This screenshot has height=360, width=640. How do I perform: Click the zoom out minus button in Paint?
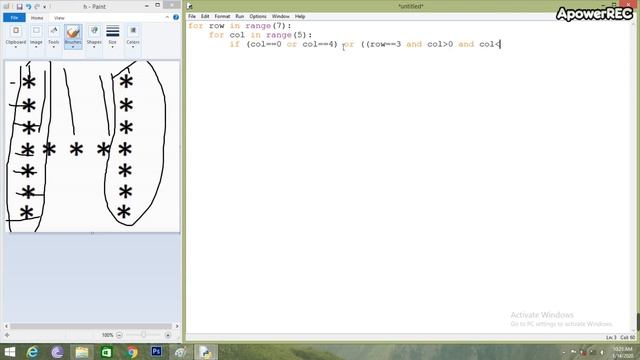(x=119, y=335)
